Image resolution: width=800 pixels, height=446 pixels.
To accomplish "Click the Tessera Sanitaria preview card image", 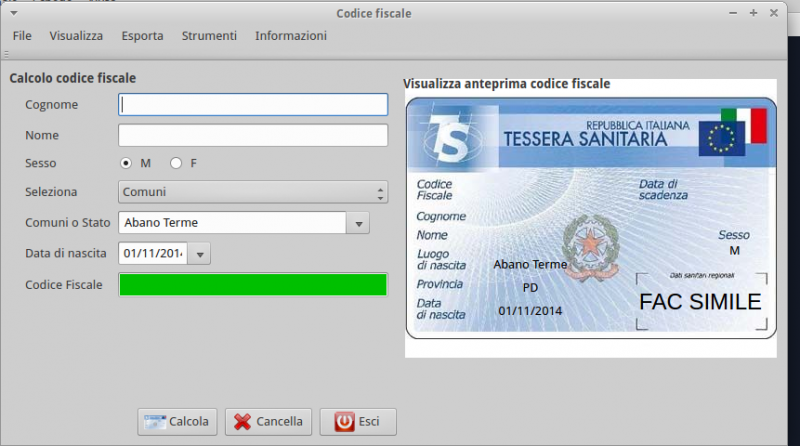I will (x=591, y=218).
